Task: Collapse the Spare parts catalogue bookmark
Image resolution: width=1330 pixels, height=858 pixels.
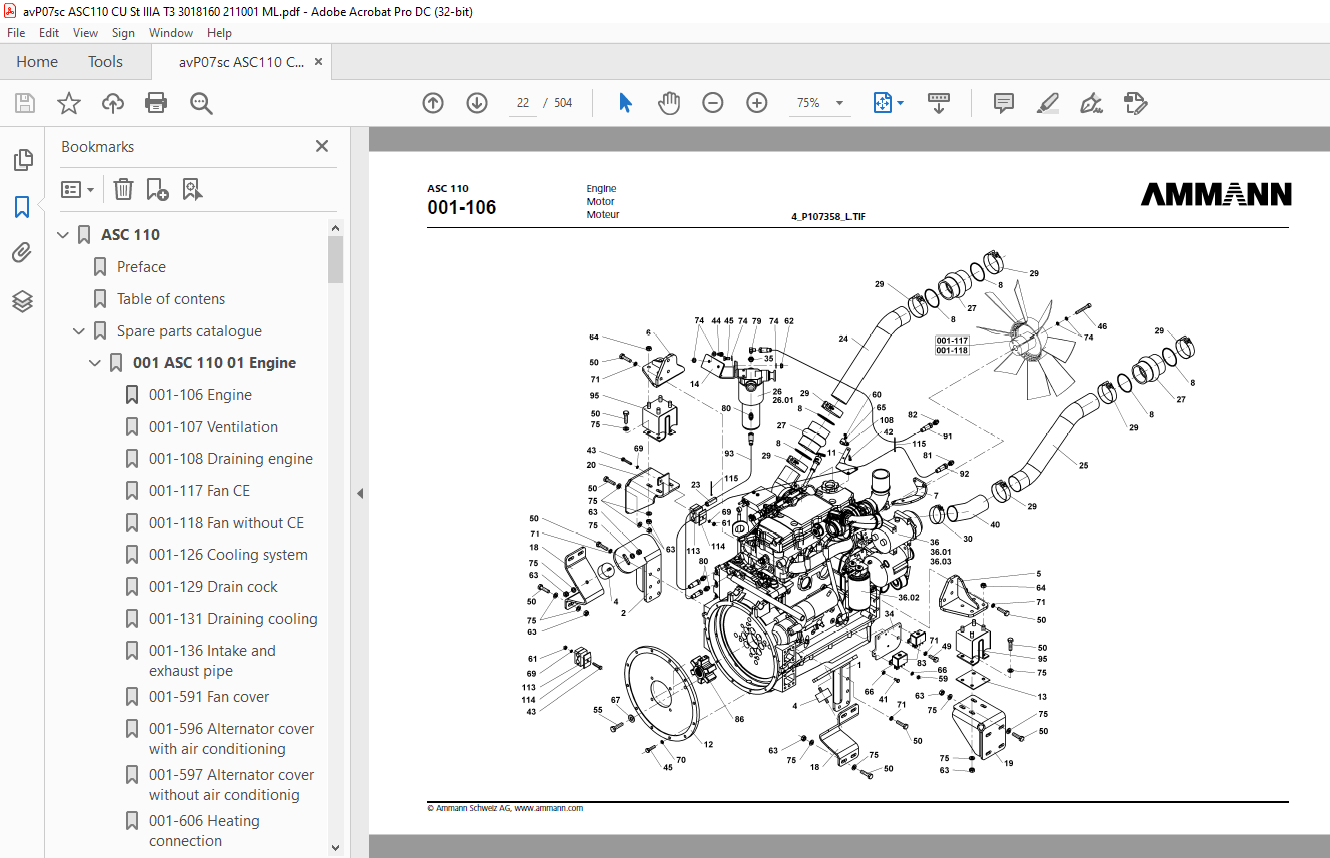Action: (79, 331)
